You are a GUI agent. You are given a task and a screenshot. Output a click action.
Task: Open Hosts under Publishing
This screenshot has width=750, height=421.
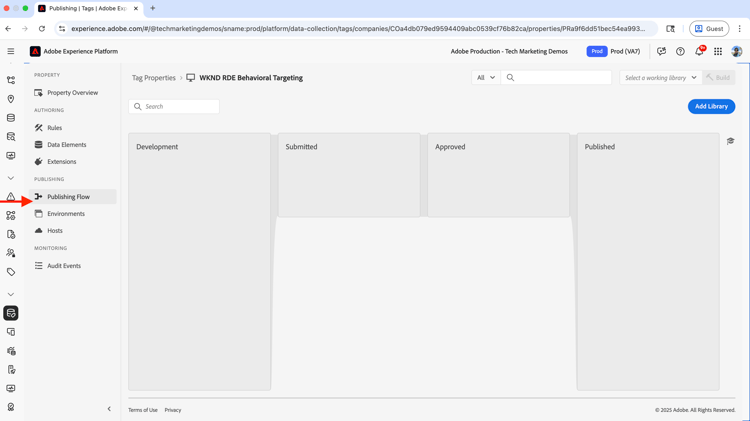[73, 231]
